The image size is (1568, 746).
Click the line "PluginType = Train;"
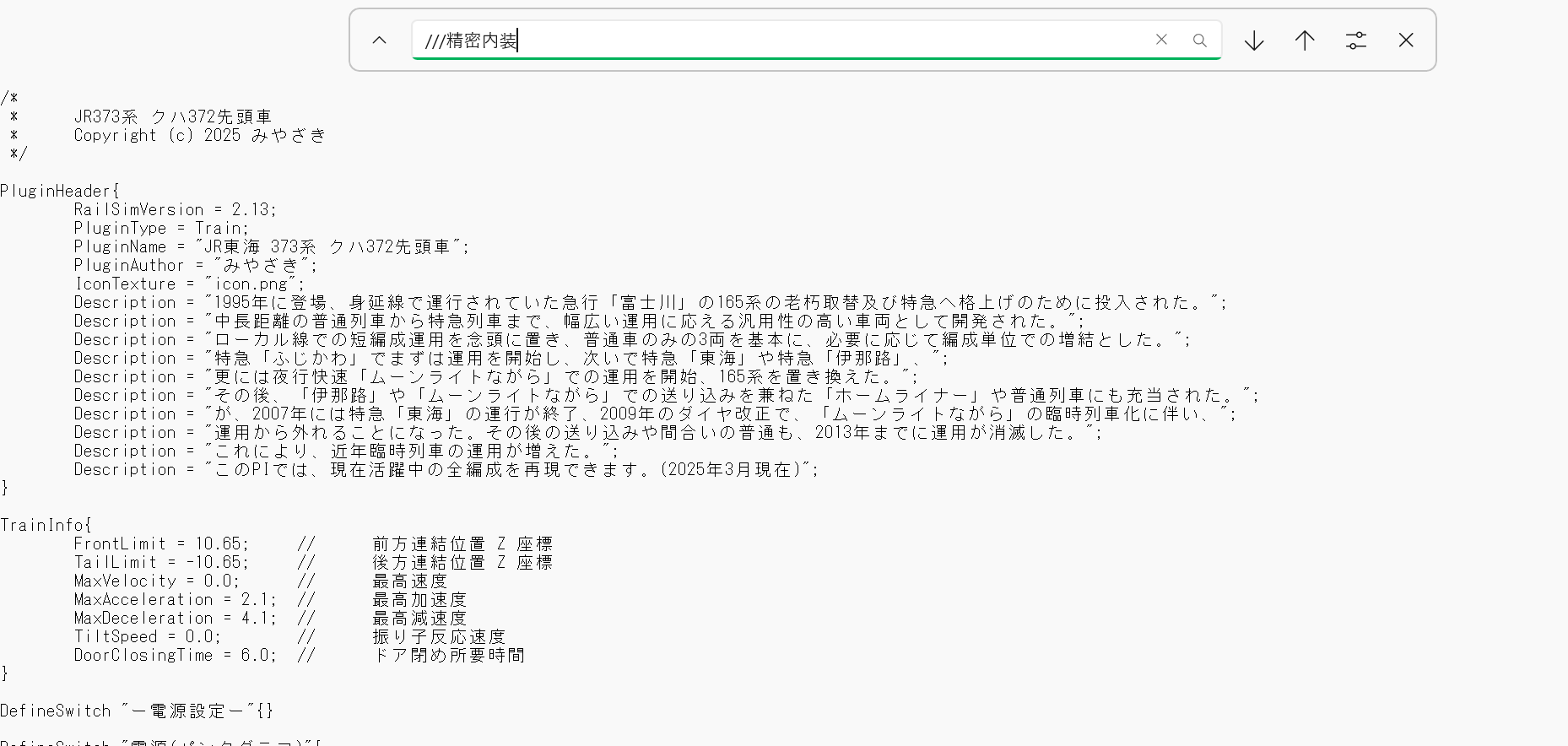161,228
